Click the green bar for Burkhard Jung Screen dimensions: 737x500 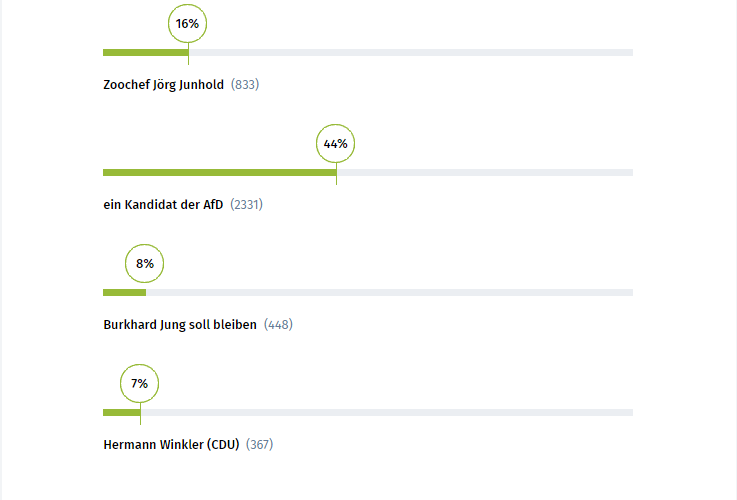[x=124, y=292]
